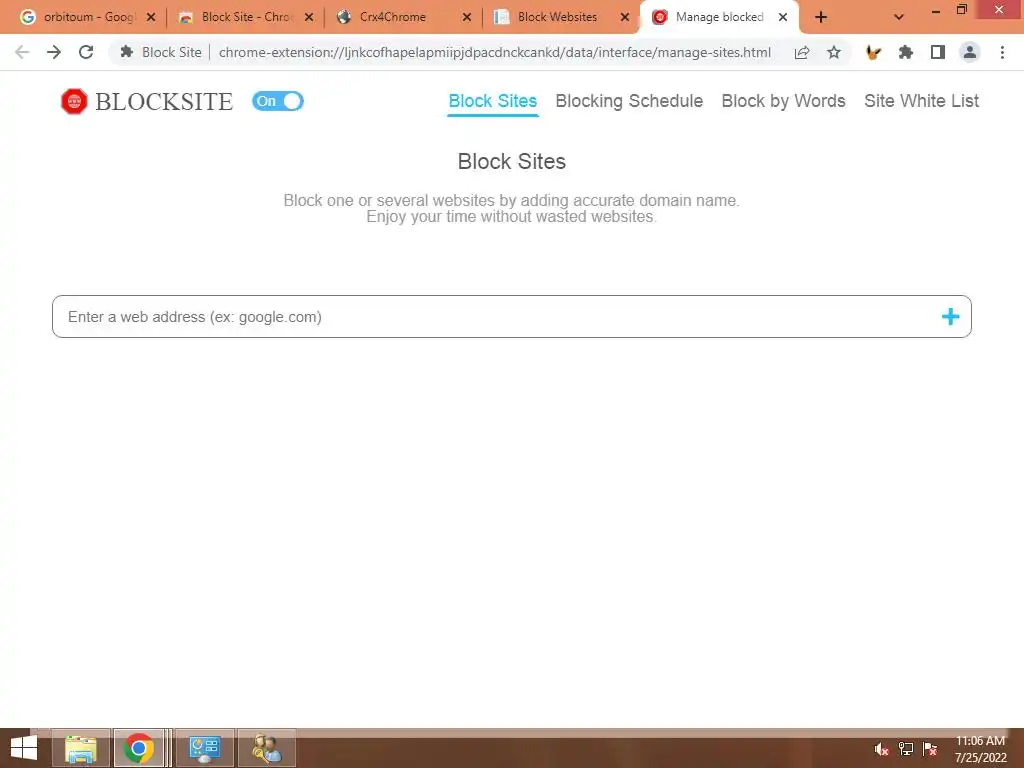Image resolution: width=1024 pixels, height=768 pixels.
Task: Click the Block Site extension puzzle chip
Action: pyautogui.click(x=161, y=52)
